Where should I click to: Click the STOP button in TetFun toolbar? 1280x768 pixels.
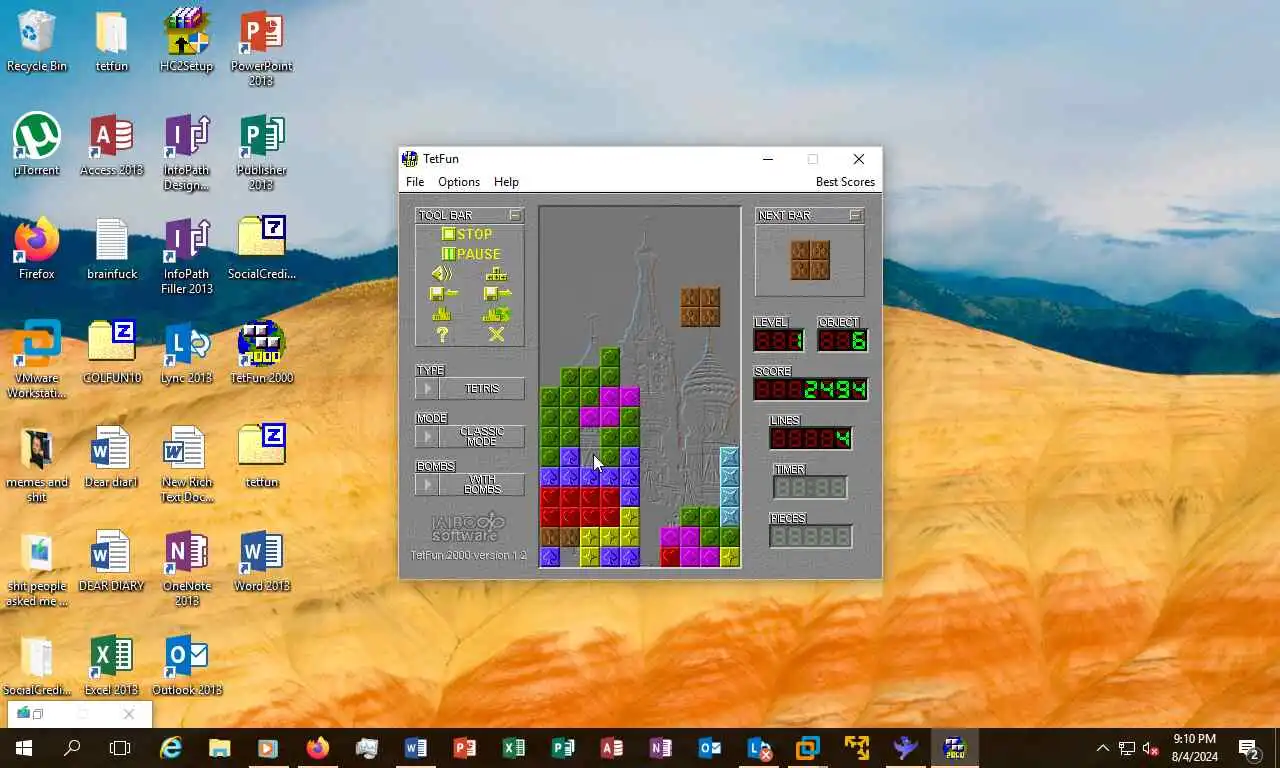coord(468,234)
